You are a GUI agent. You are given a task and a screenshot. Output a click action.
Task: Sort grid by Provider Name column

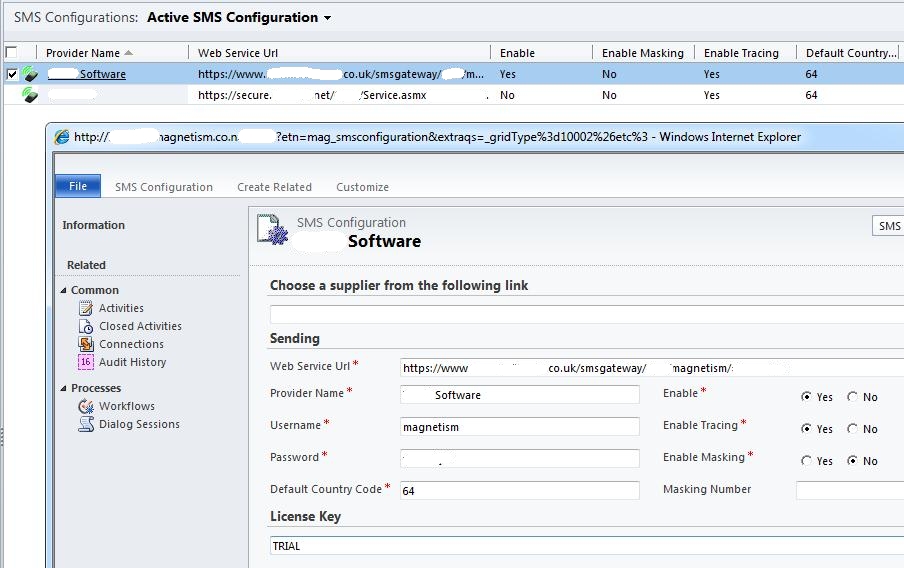point(83,53)
